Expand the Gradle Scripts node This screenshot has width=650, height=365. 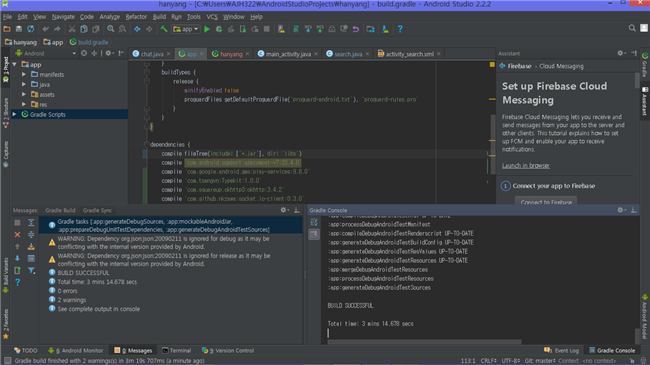15,114
